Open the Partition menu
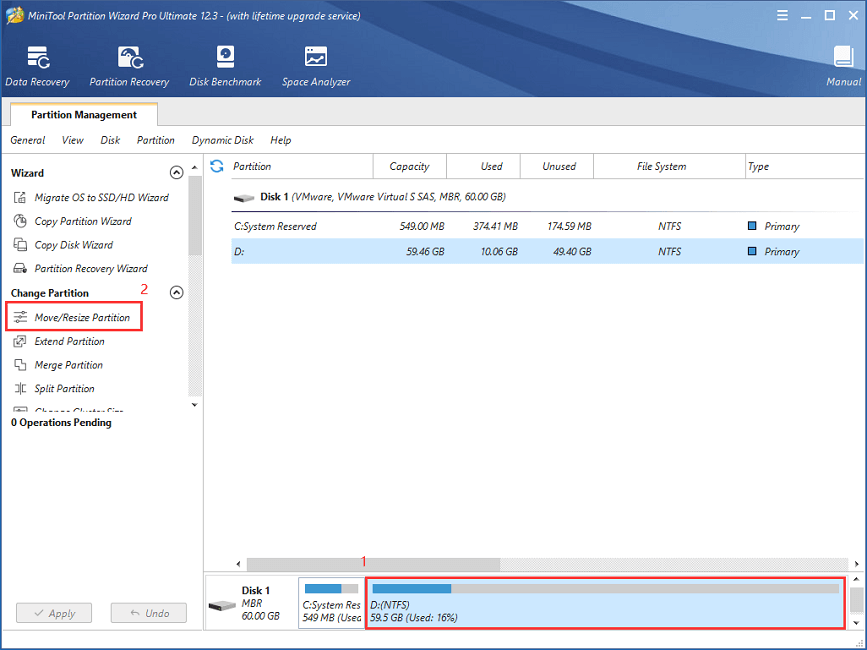Viewport: 867px width, 650px height. click(155, 140)
